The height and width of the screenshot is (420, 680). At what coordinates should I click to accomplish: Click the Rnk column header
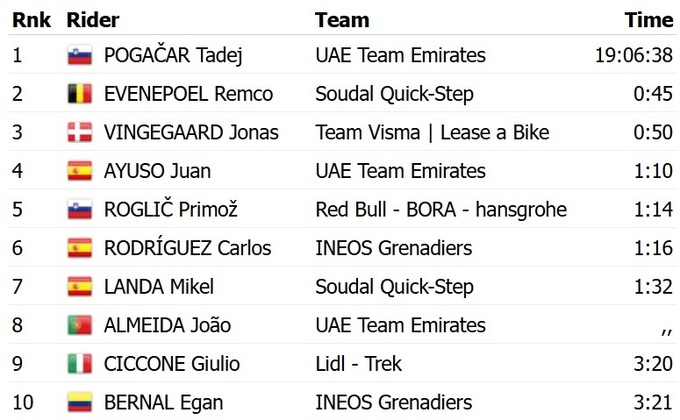[31, 20]
